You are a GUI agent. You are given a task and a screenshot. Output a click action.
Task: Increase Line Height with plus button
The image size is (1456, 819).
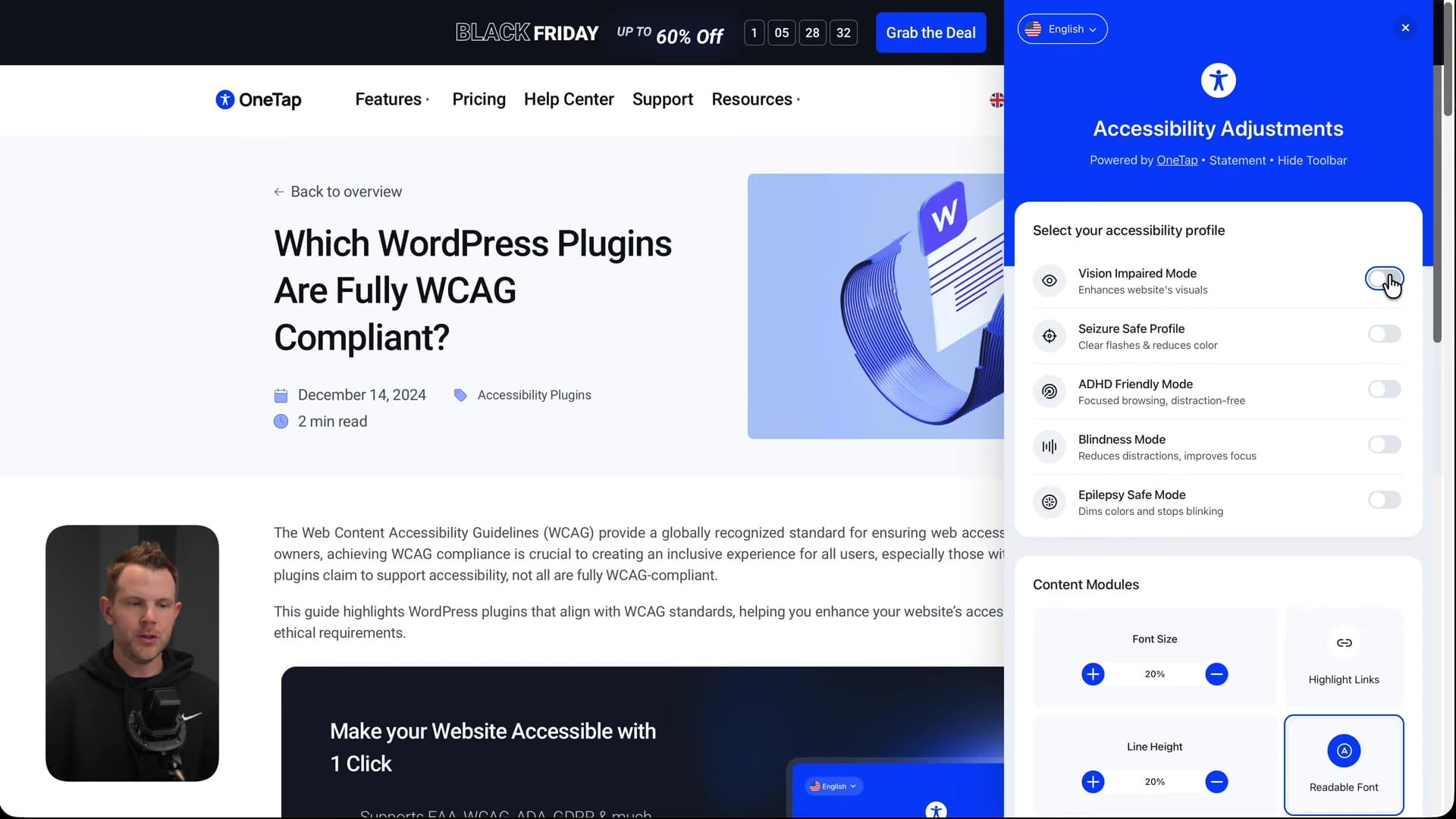tap(1093, 782)
